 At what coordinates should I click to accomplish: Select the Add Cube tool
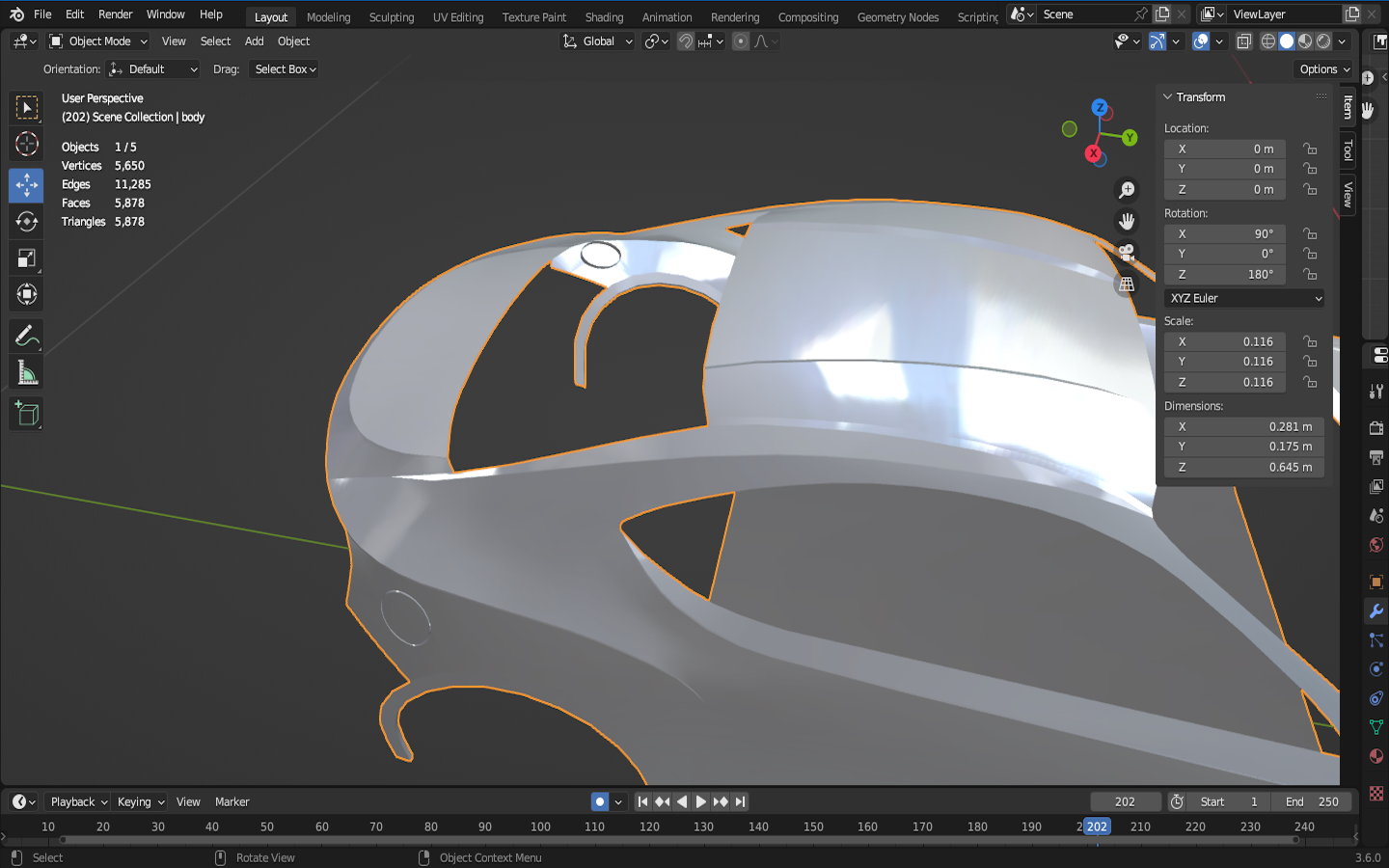[x=26, y=414]
